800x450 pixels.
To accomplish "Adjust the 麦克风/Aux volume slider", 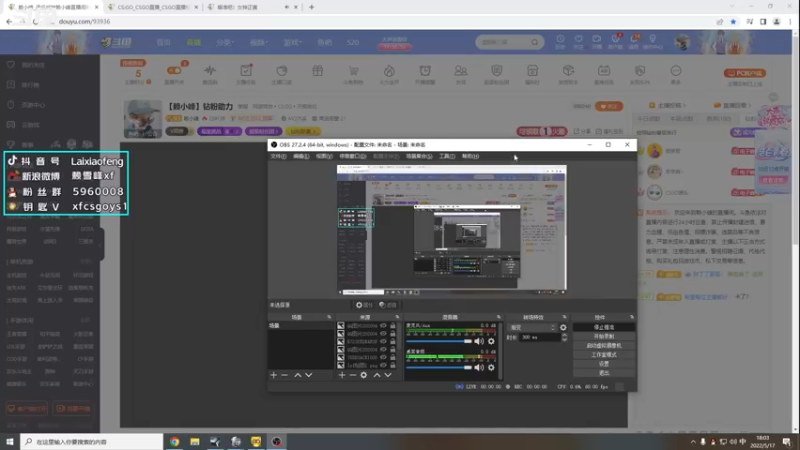I will click(439, 341).
